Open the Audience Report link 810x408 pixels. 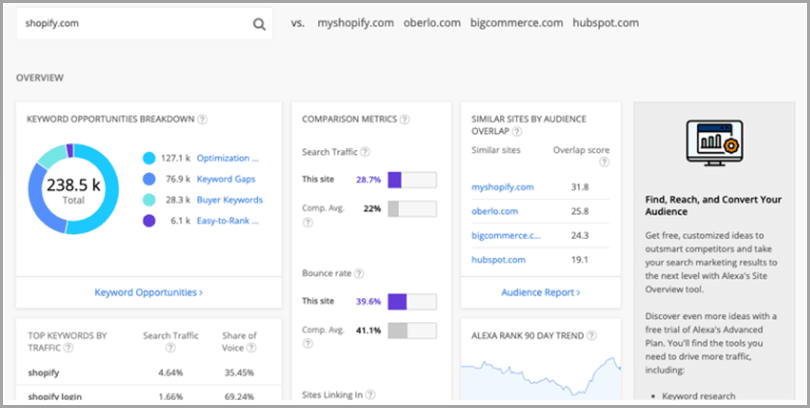click(x=541, y=292)
